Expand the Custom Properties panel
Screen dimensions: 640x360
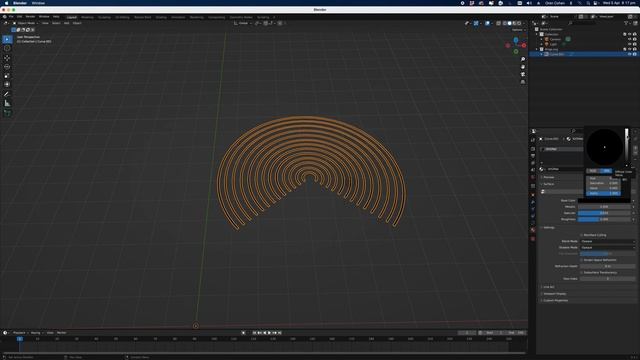555,300
